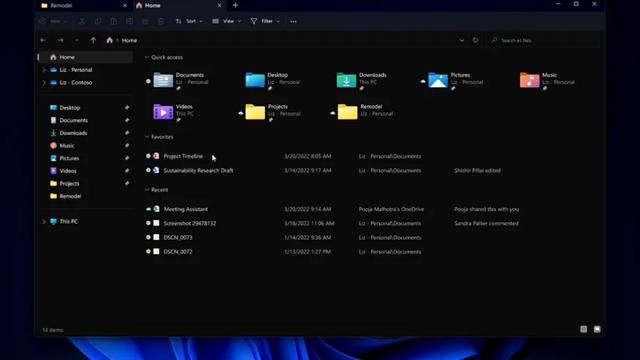Image resolution: width=640 pixels, height=360 pixels.
Task: Close the Remodel tab
Action: 125,6
